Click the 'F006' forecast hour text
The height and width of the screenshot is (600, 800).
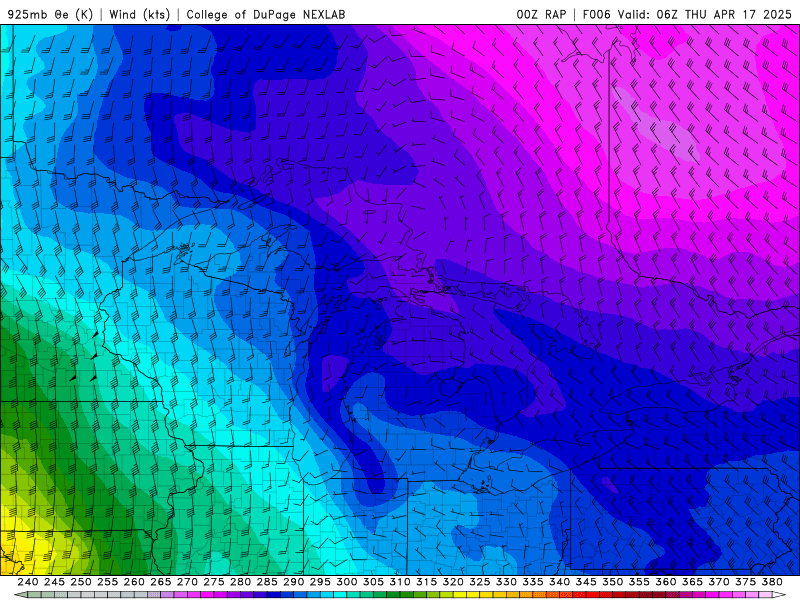point(596,14)
